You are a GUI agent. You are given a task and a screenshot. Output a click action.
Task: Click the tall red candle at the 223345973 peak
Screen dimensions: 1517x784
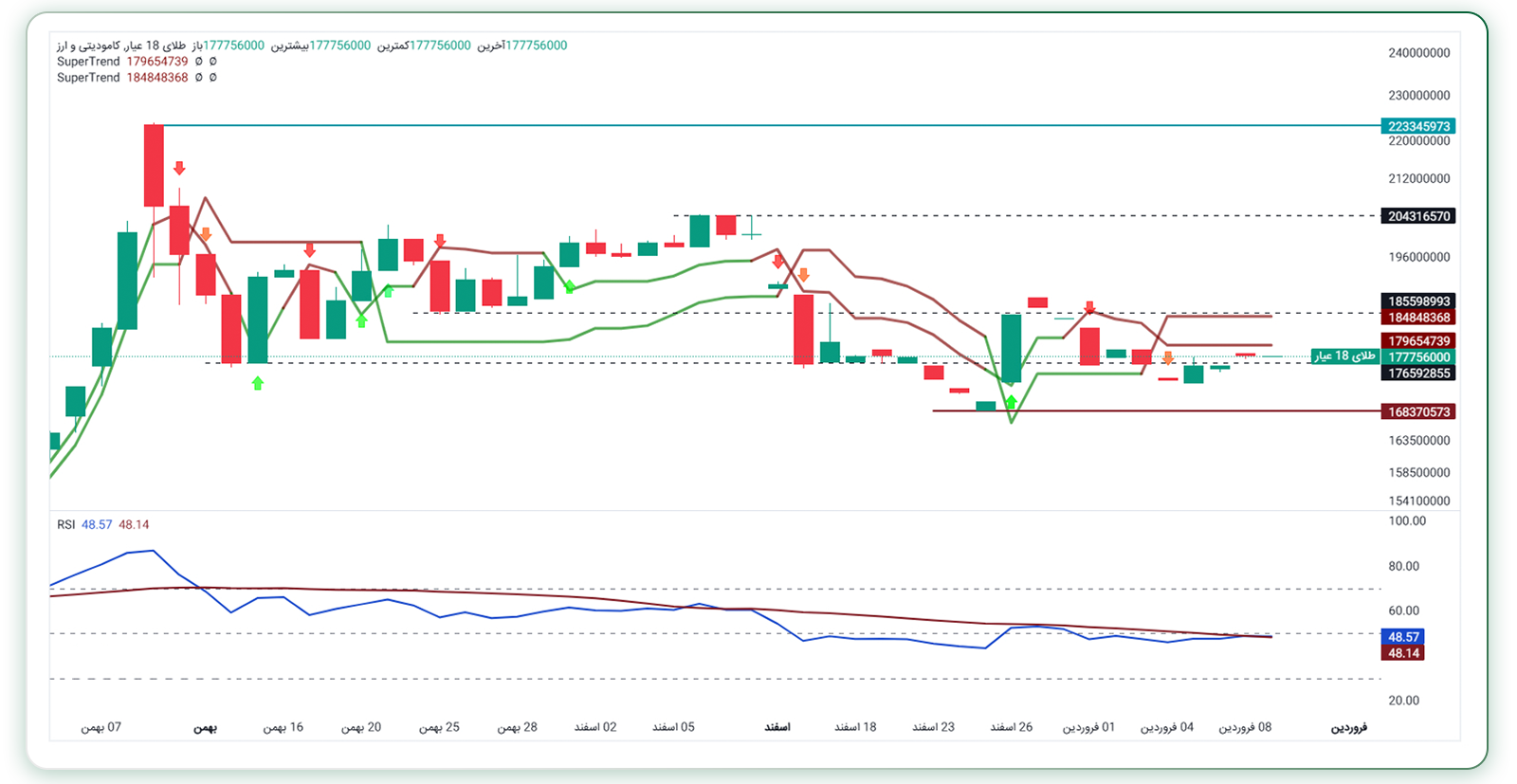[x=154, y=165]
